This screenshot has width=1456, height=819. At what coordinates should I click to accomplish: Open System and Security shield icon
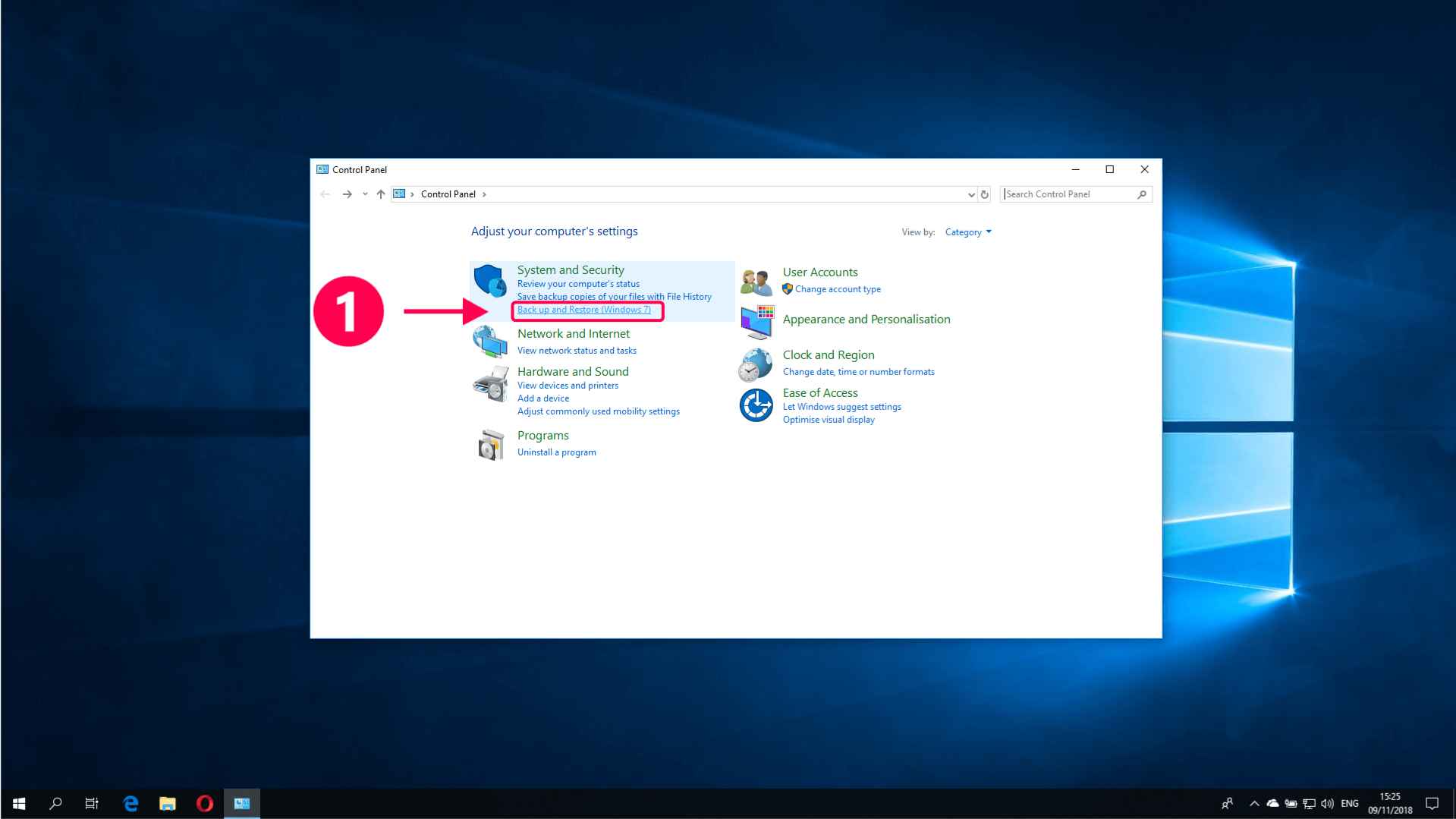point(490,282)
